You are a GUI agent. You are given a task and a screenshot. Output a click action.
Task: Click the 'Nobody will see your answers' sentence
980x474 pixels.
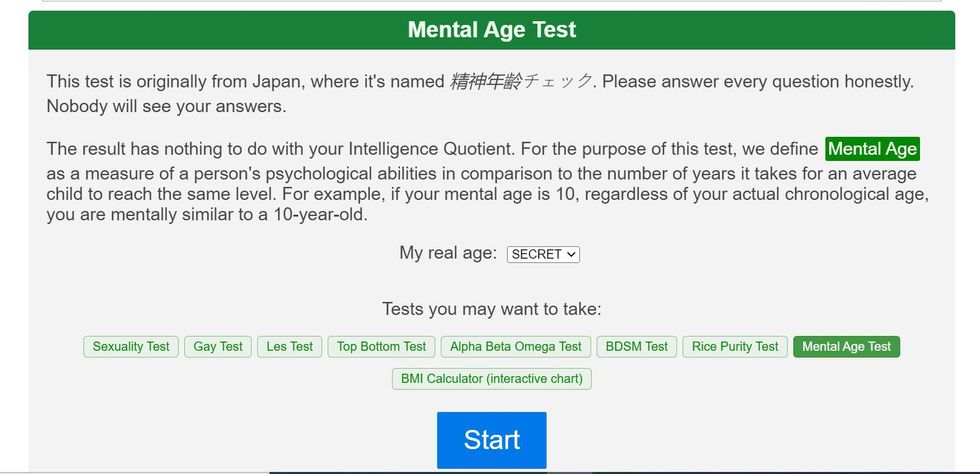(x=166, y=106)
